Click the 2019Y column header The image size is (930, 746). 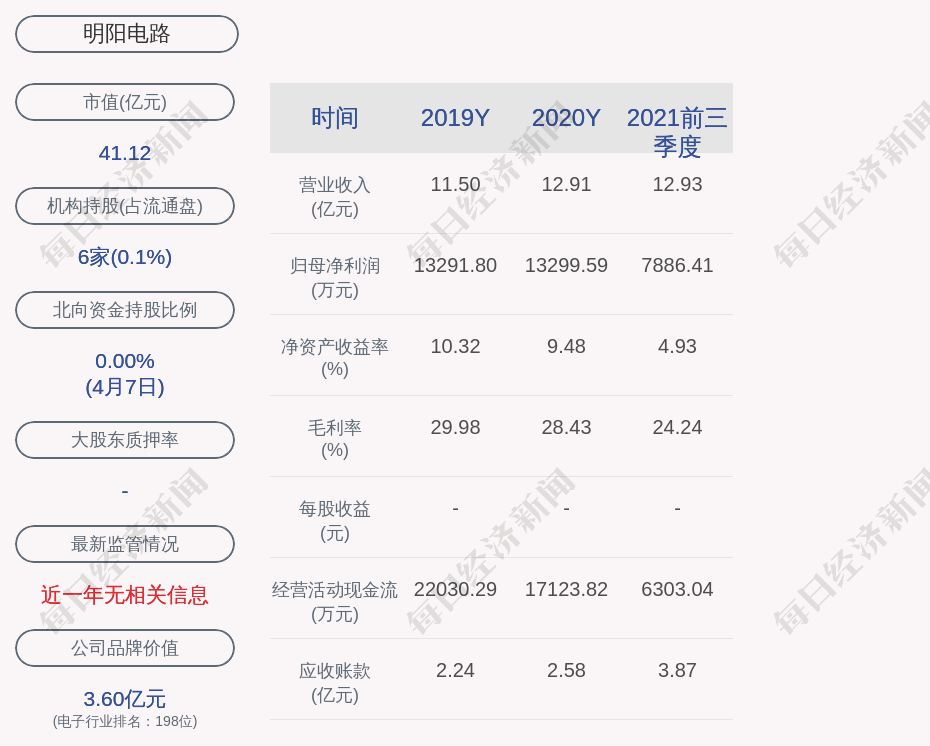[455, 117]
